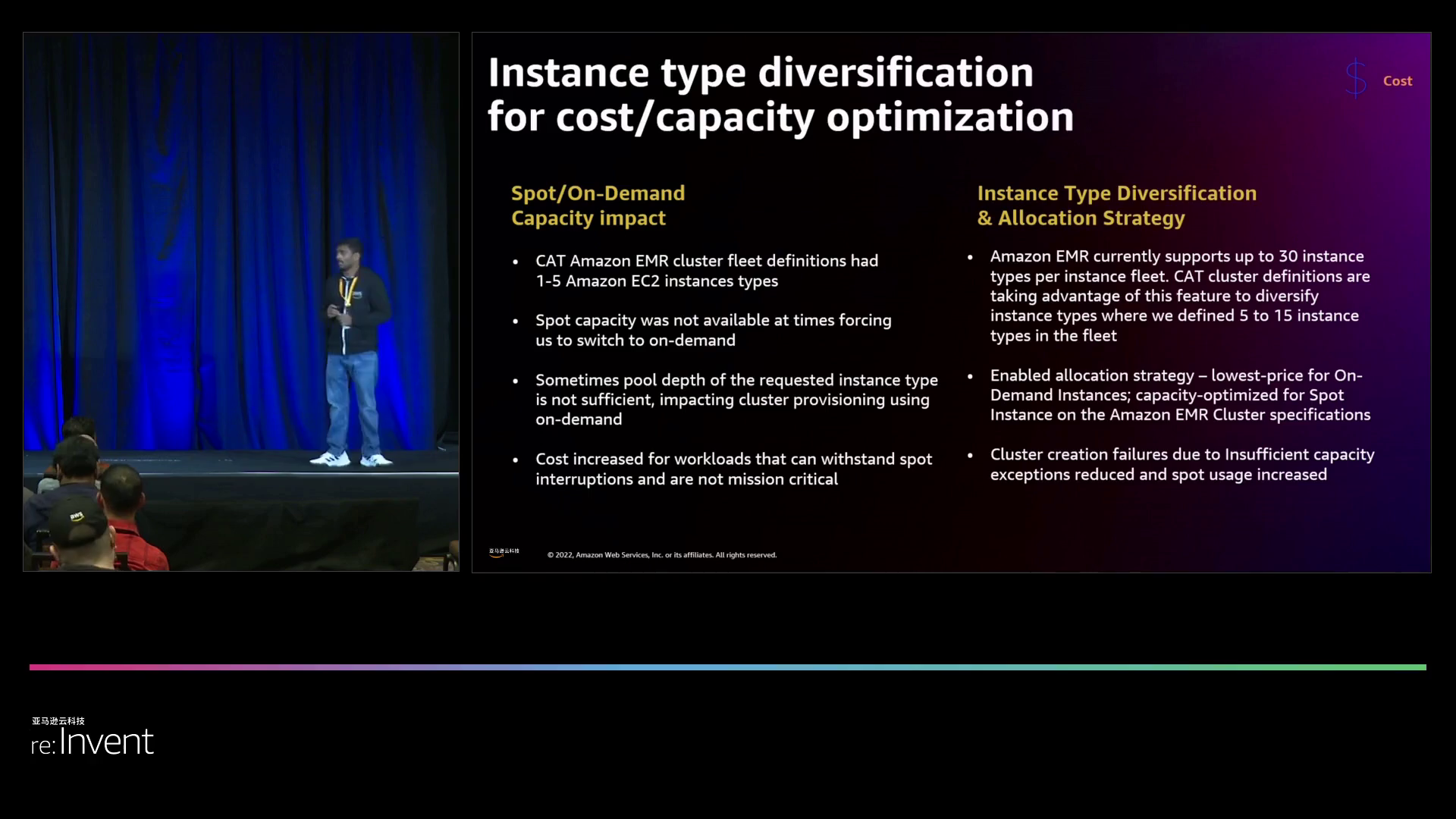Select the Instance Type Diversification & Allocation Strategy heading
1456x819 pixels.
click(1116, 206)
